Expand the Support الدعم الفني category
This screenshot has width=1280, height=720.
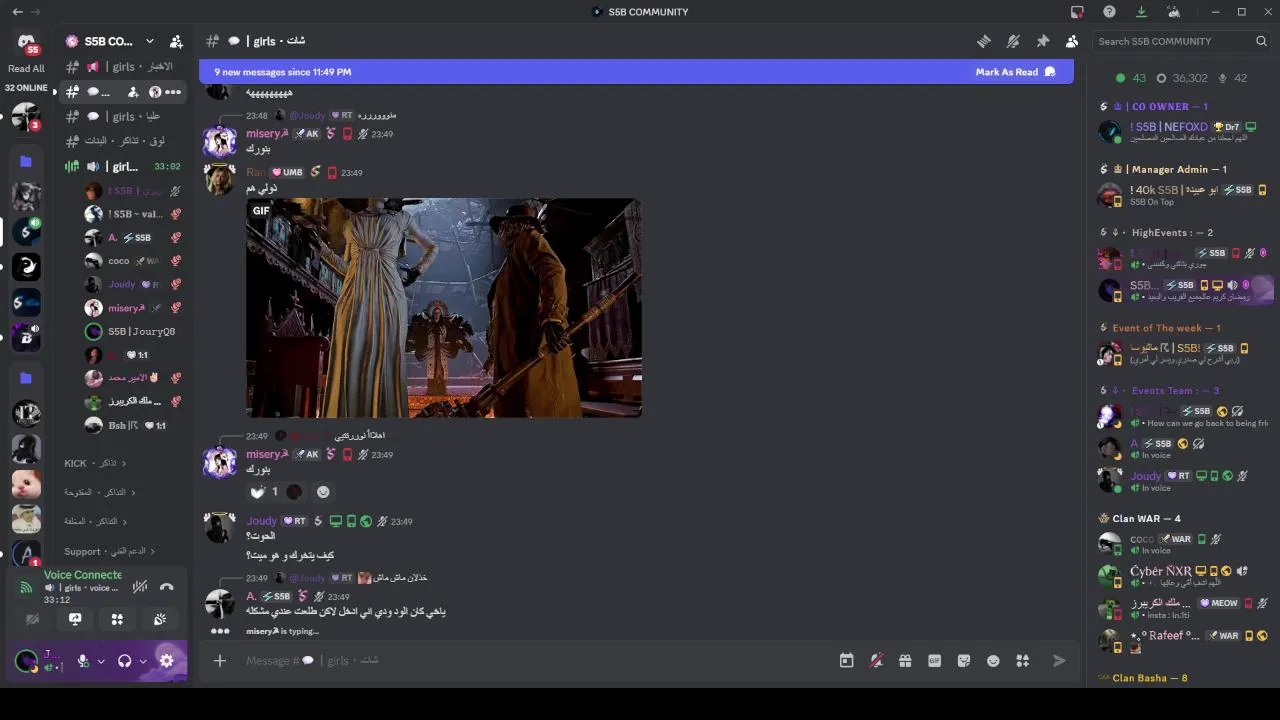click(x=110, y=551)
